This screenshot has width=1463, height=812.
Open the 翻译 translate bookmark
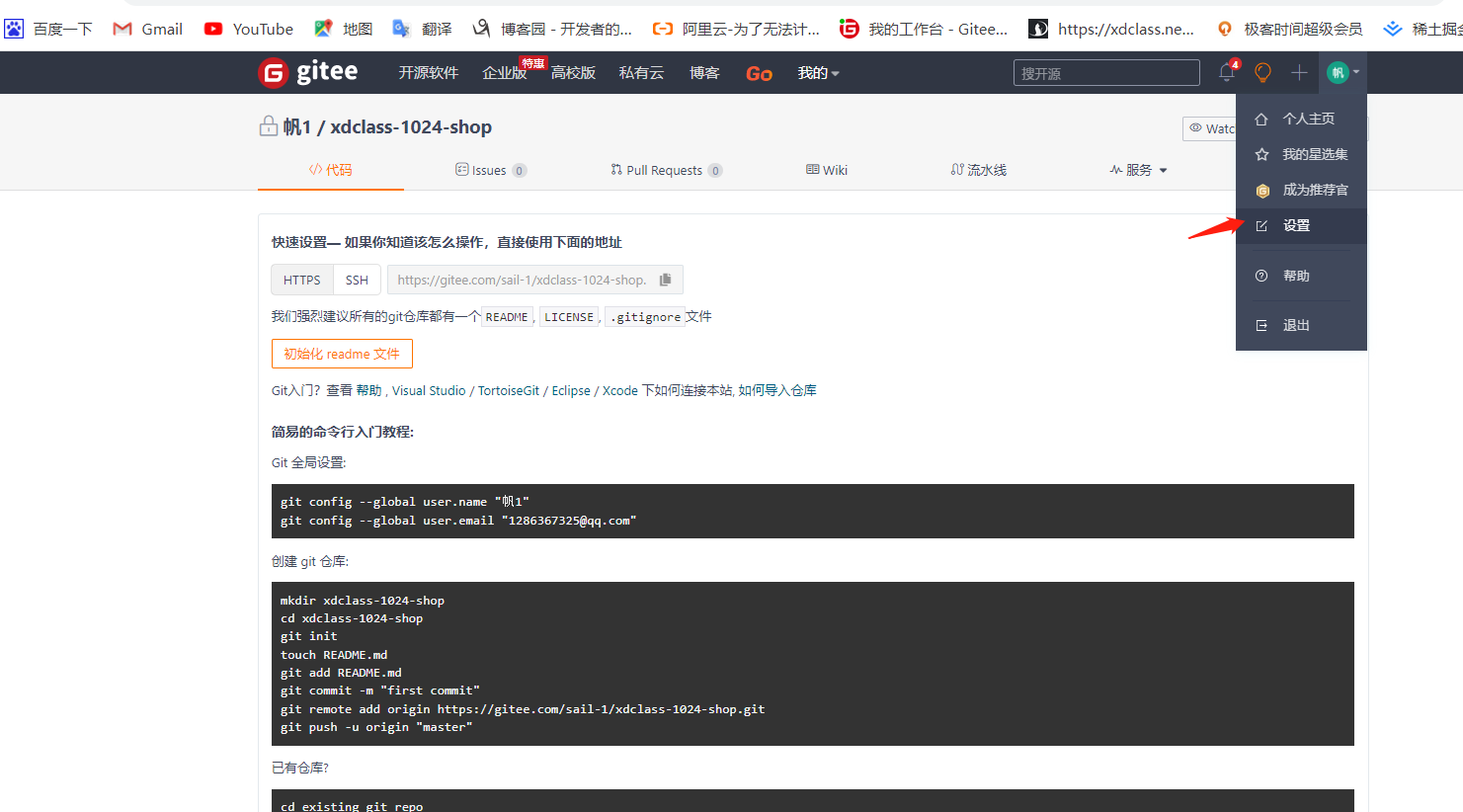coord(423,29)
